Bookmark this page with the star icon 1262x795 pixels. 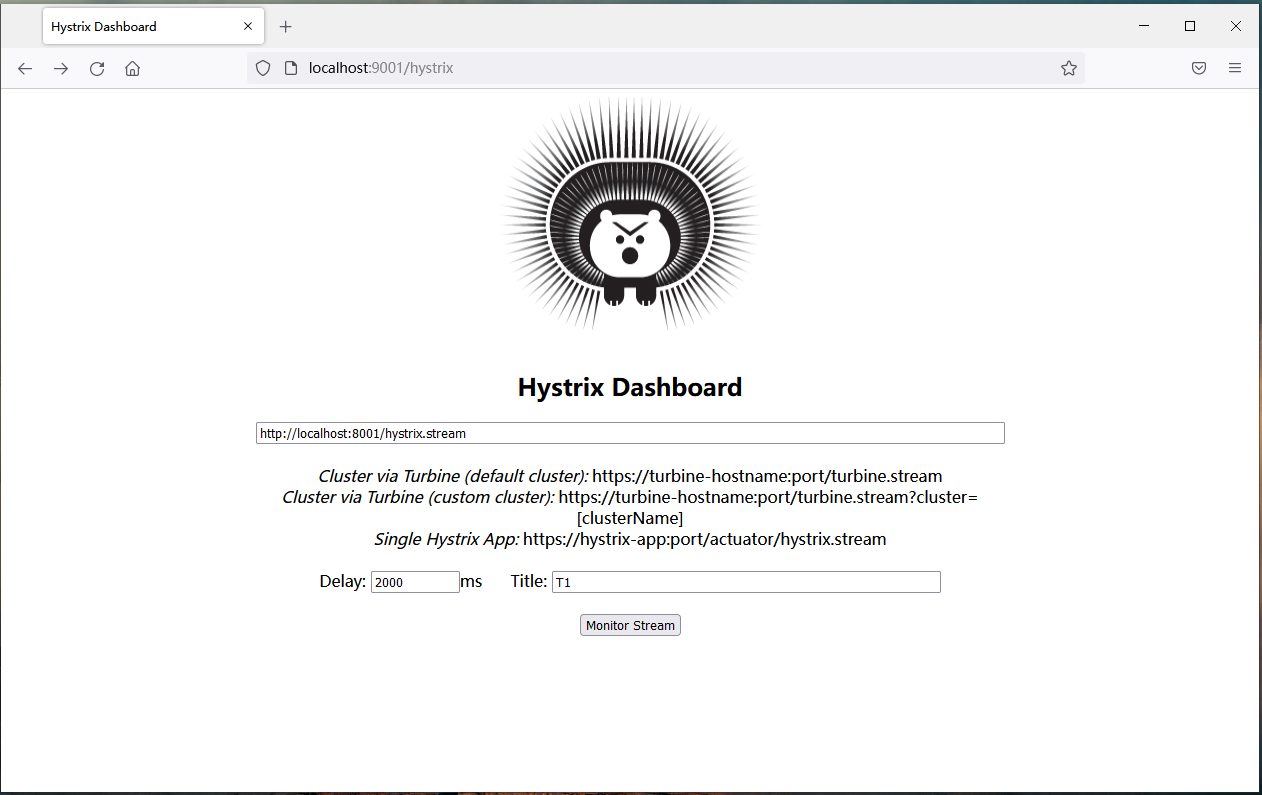(x=1069, y=68)
